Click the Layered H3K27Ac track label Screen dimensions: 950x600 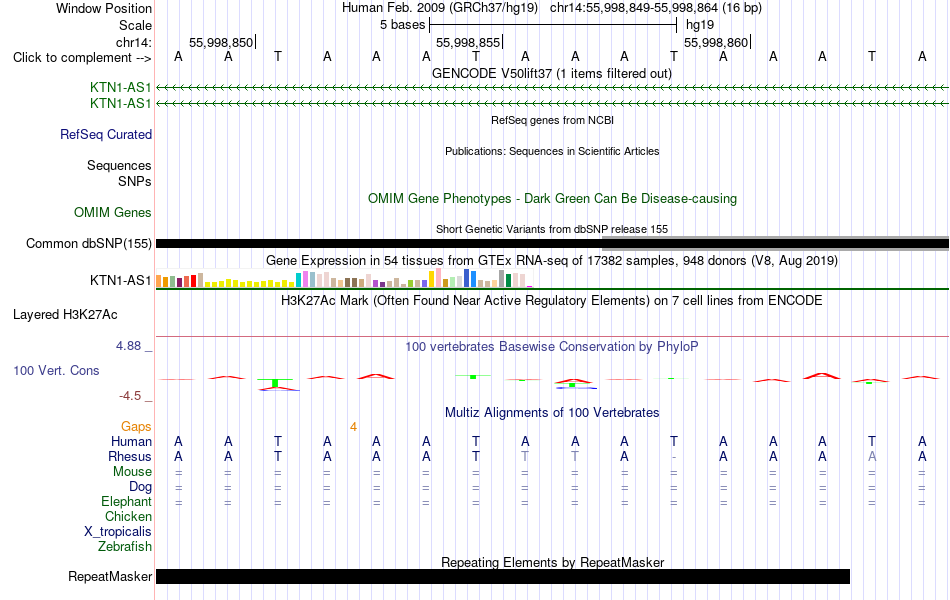click(65, 315)
